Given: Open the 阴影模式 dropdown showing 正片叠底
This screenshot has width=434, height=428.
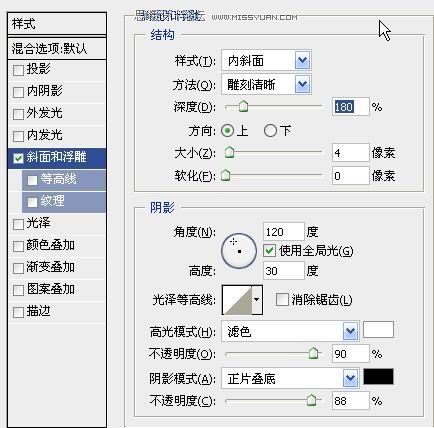Looking at the screenshot, I should 290,378.
